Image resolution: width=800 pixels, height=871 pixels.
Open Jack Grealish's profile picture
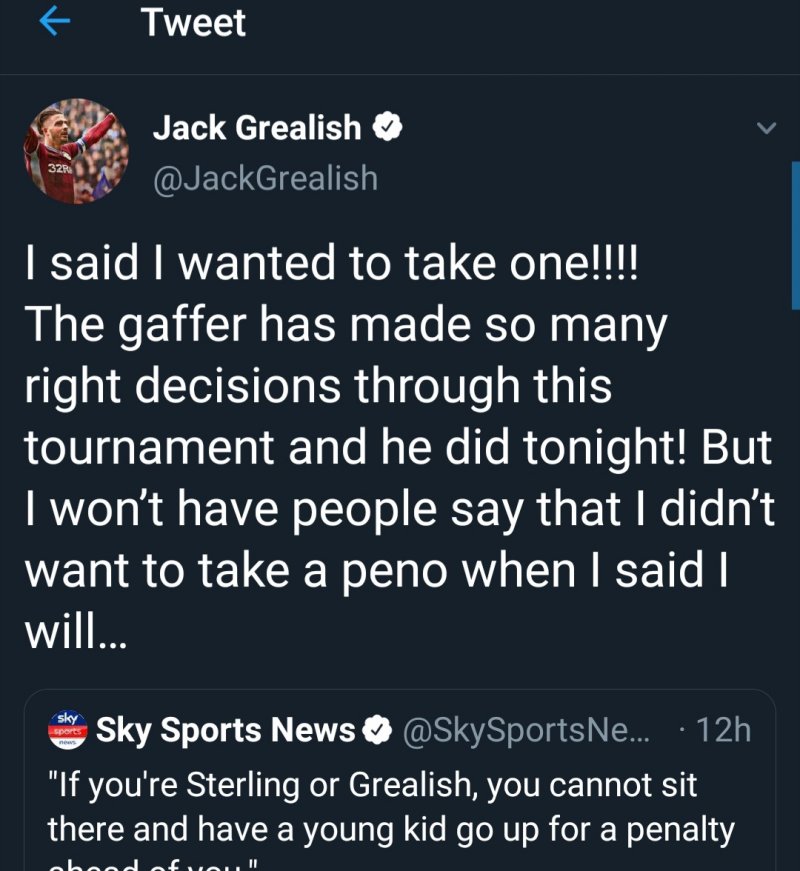click(x=70, y=151)
